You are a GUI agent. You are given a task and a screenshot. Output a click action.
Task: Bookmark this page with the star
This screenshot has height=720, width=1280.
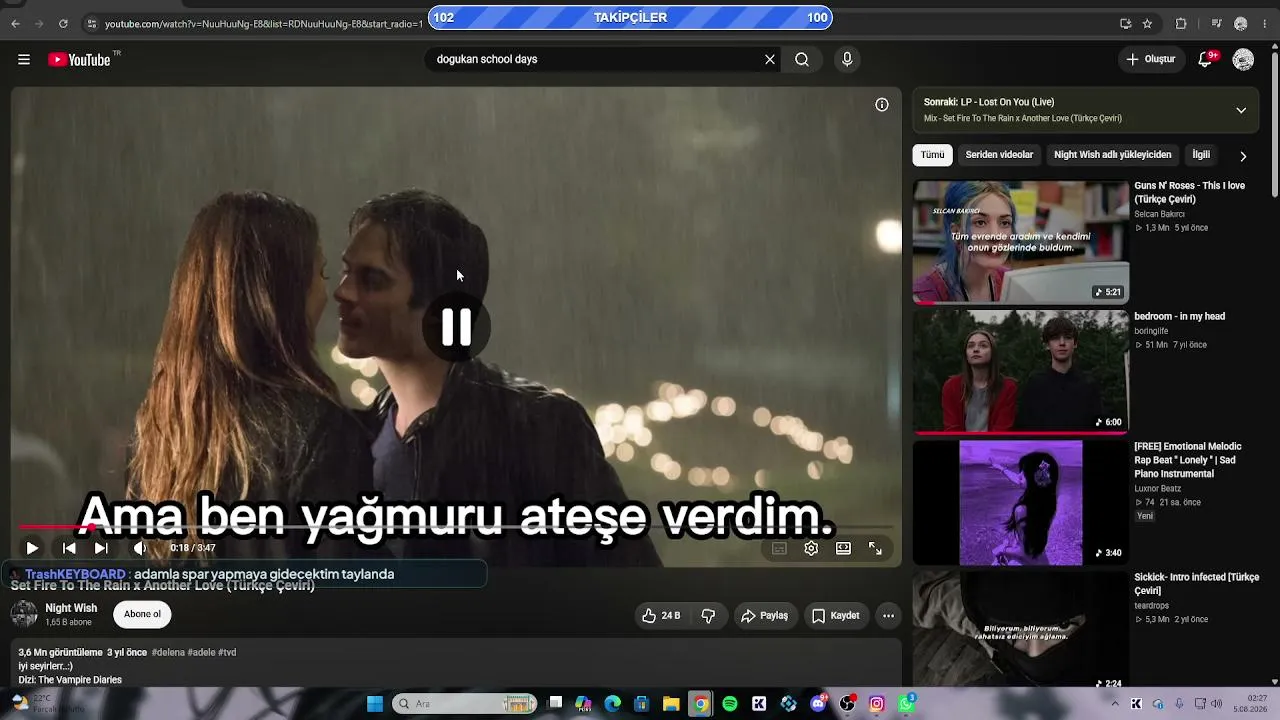tap(1147, 23)
